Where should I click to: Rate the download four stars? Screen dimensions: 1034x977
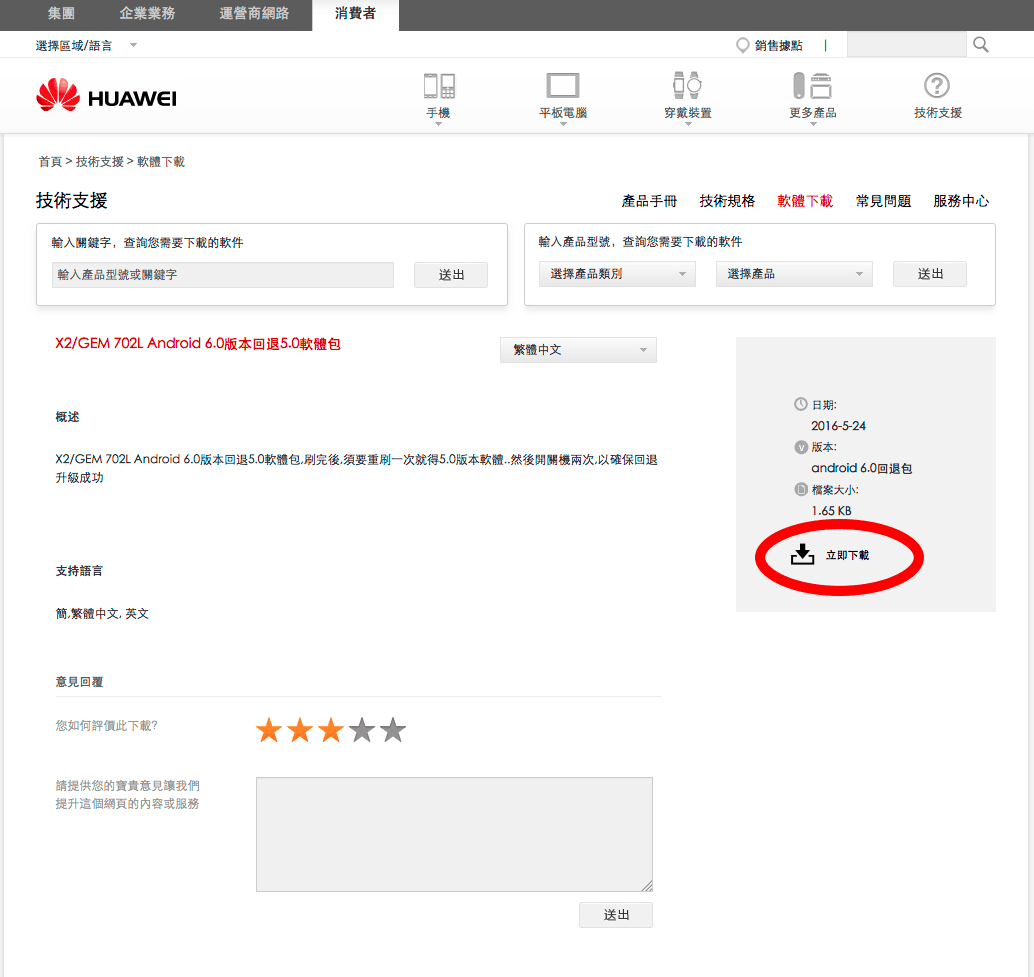tap(362, 730)
